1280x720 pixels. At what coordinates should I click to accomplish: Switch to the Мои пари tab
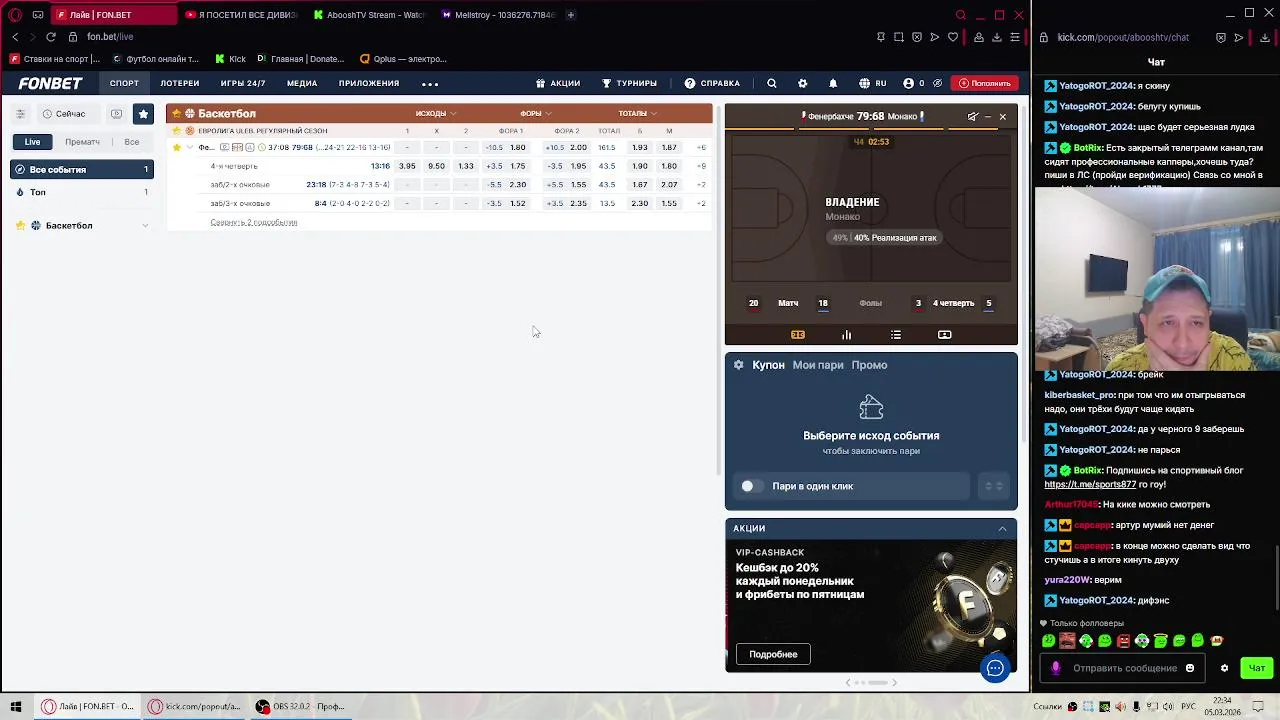click(x=818, y=365)
